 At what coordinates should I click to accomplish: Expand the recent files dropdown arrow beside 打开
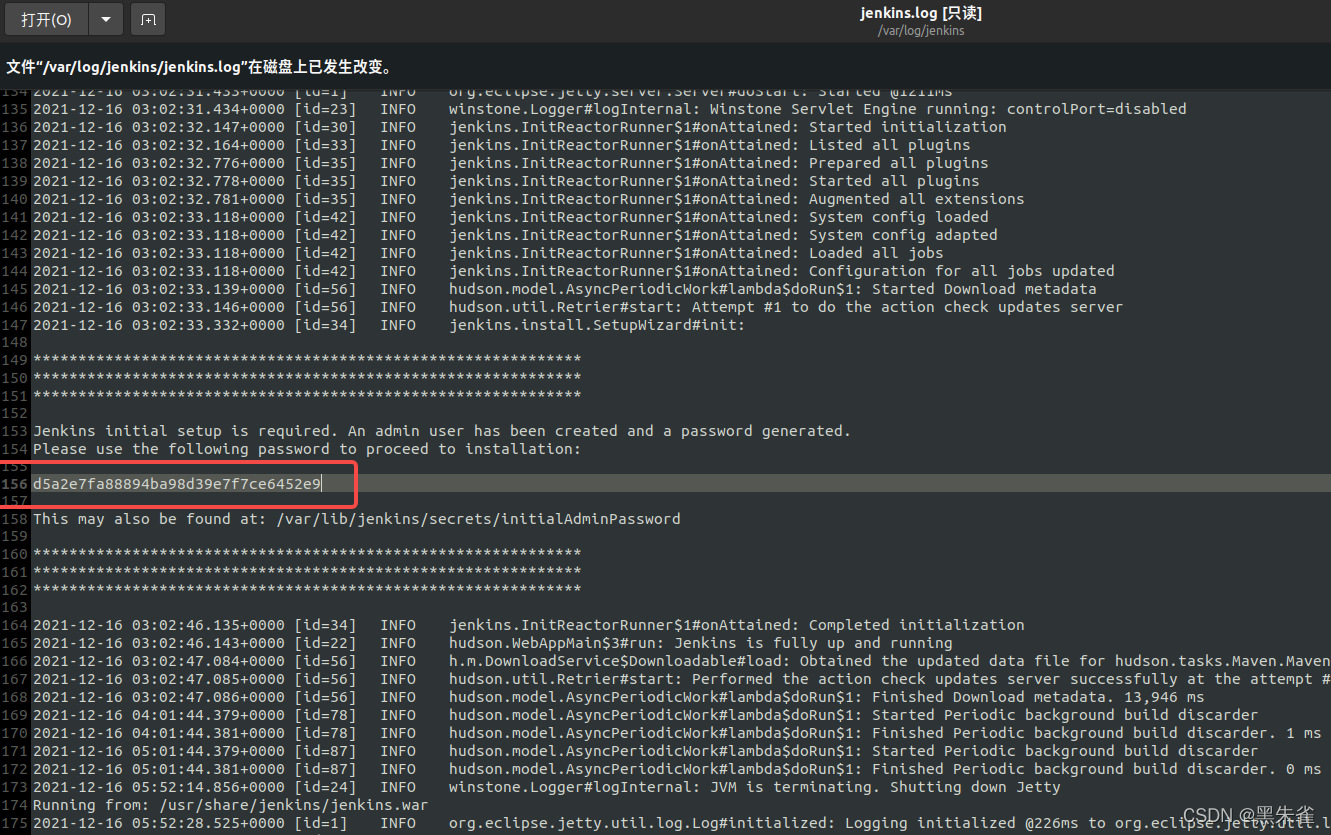(106, 19)
